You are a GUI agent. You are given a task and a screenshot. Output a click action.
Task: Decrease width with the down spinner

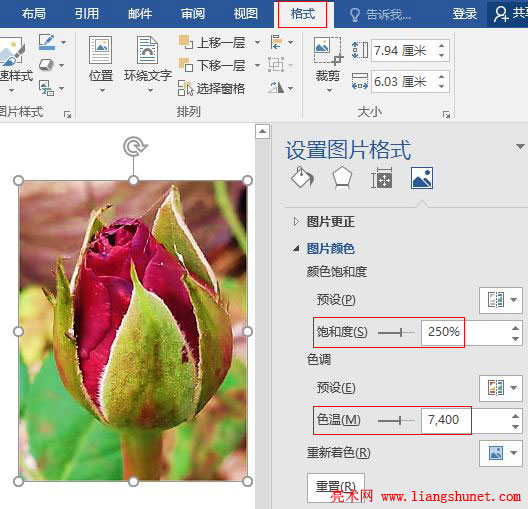(x=442, y=87)
